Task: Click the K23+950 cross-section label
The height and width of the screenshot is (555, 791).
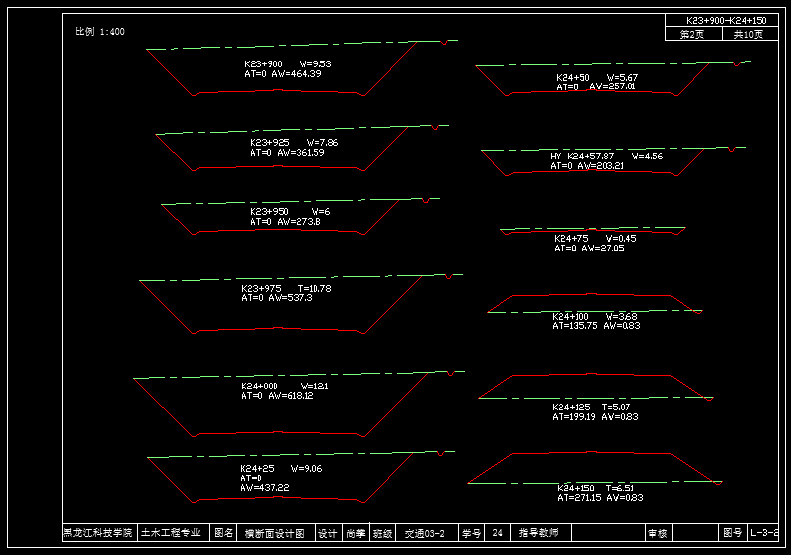Action: coord(269,212)
